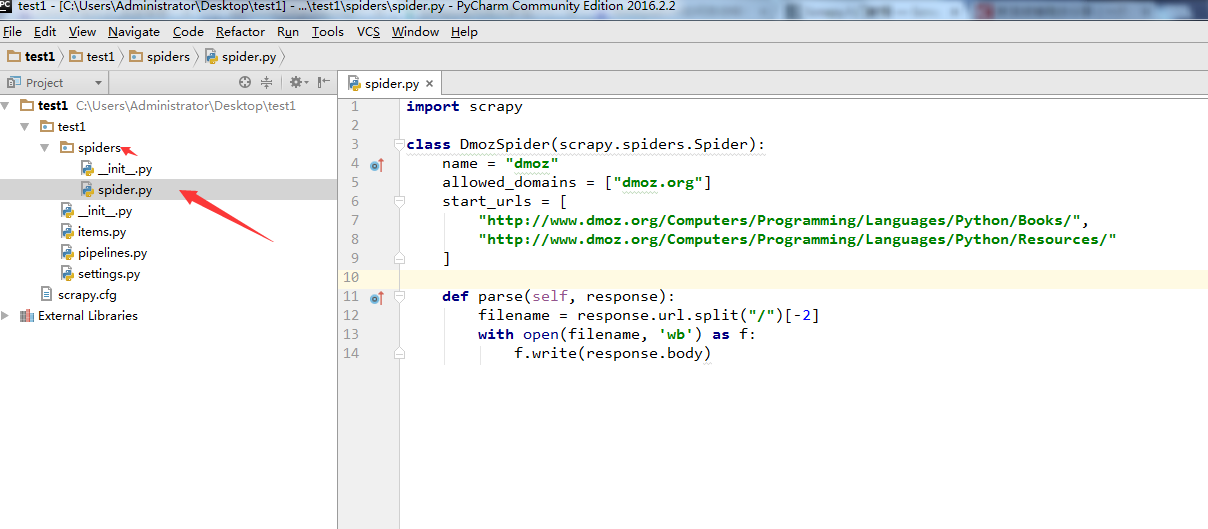Click the fold end marker at line 14
Screen dimensions: 1208x529
pos(399,354)
